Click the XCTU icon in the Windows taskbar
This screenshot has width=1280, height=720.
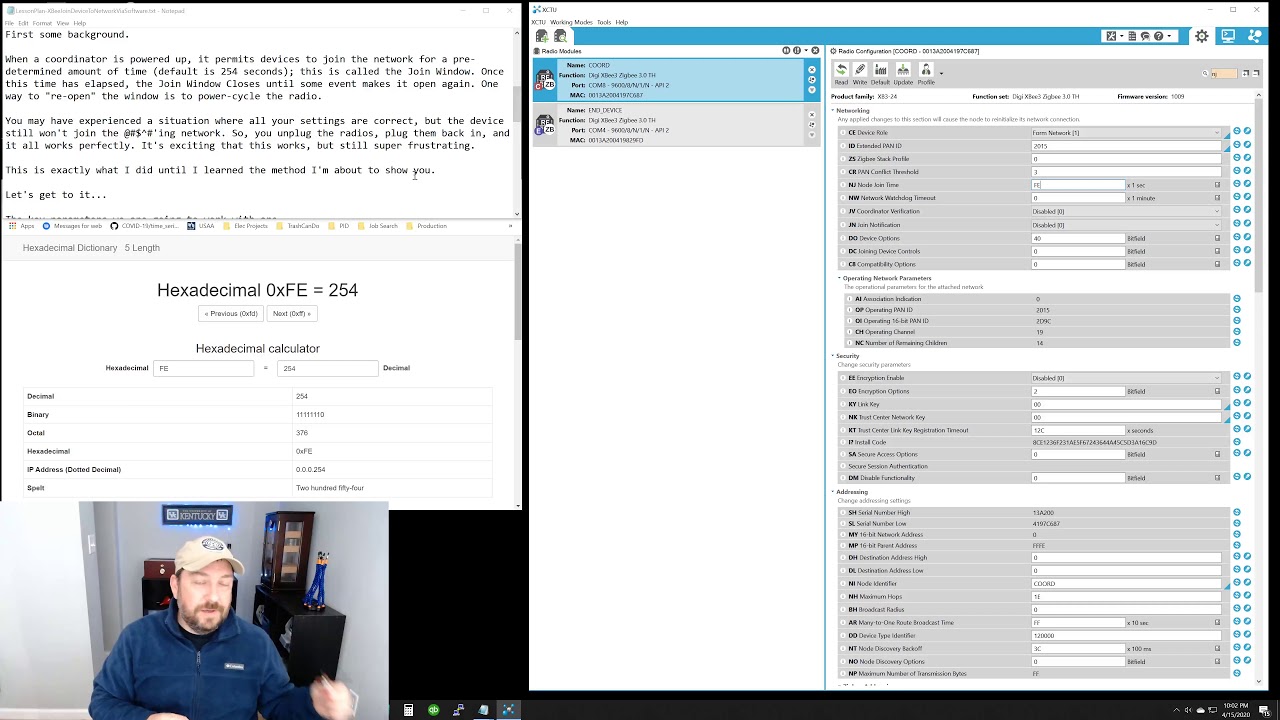pos(508,710)
